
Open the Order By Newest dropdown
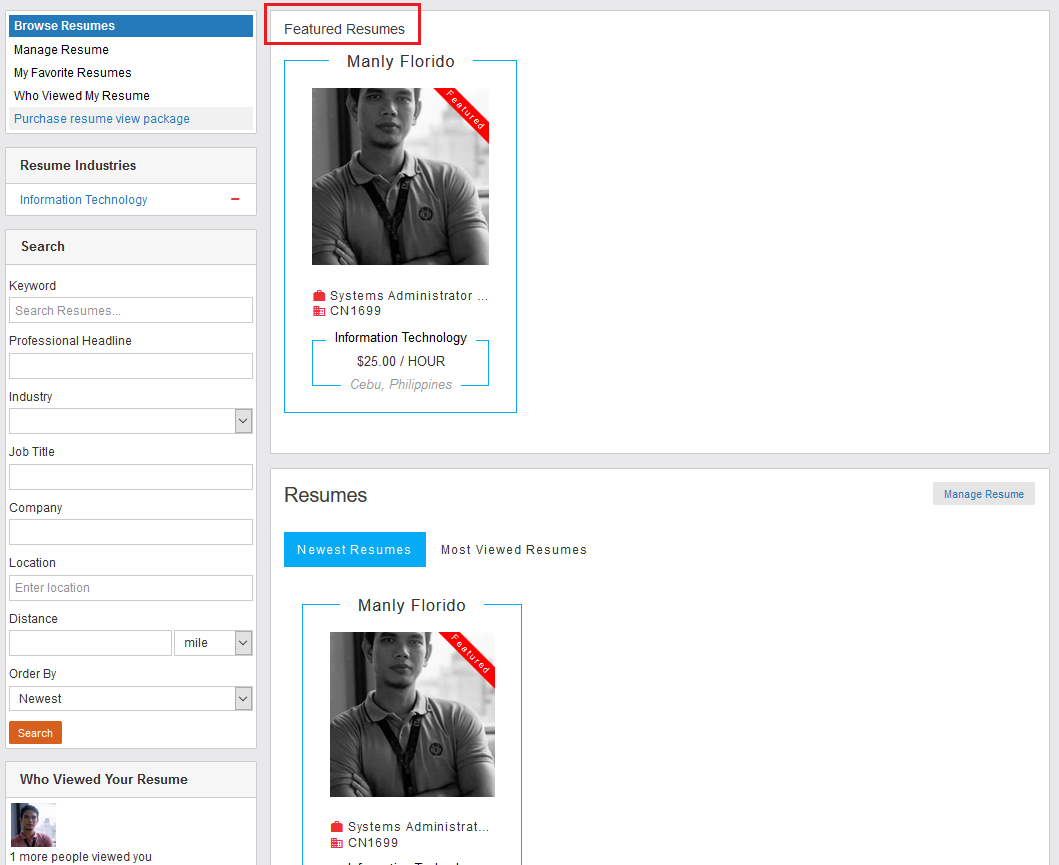[244, 698]
